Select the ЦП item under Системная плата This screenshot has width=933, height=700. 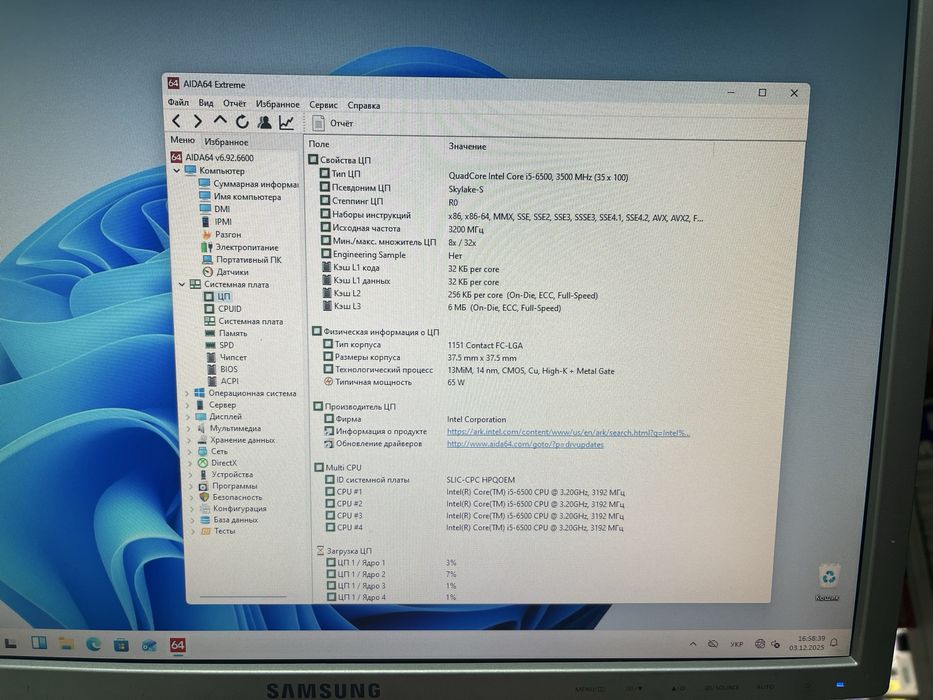(x=217, y=296)
